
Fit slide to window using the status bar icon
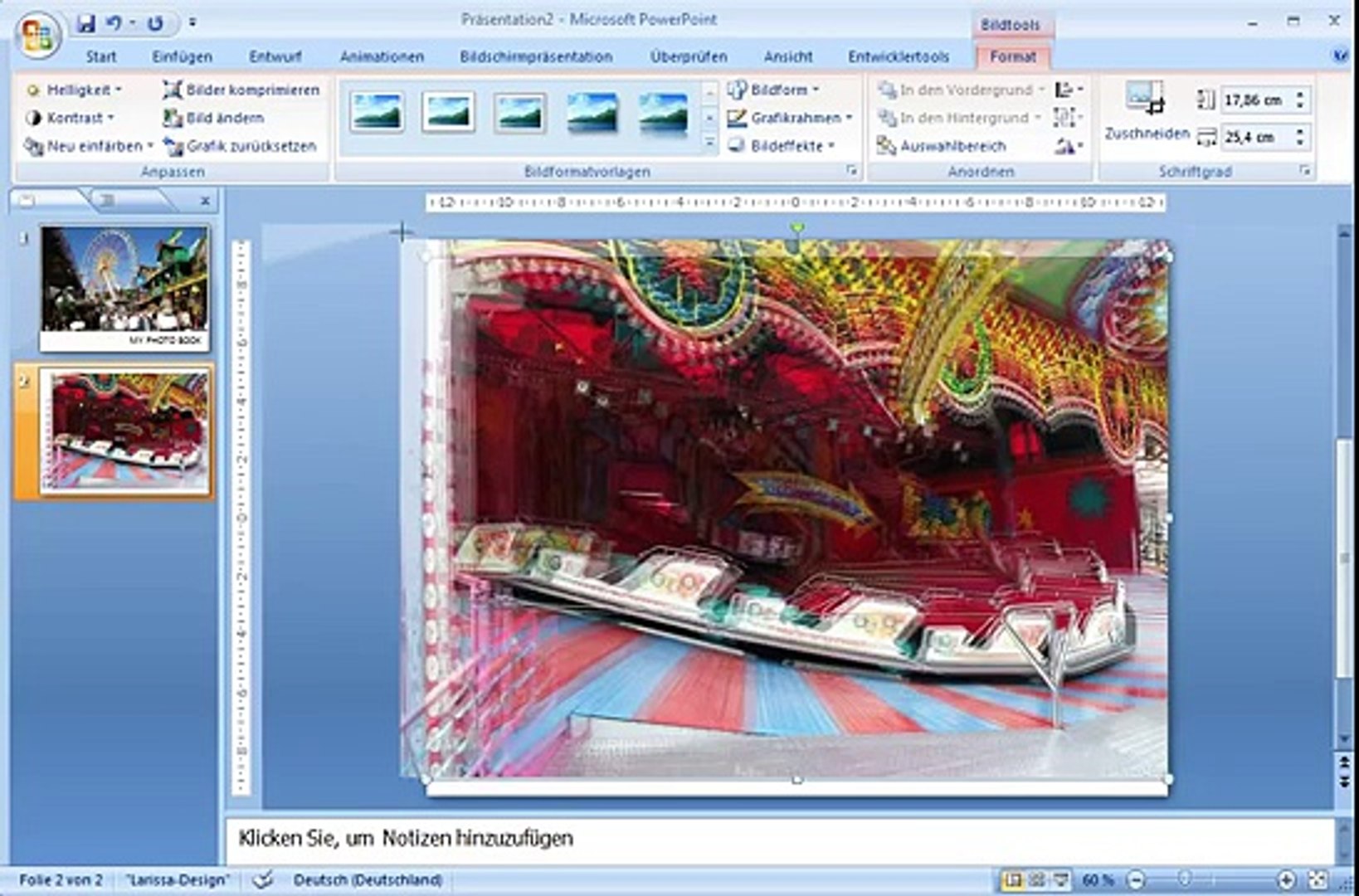tap(1318, 880)
